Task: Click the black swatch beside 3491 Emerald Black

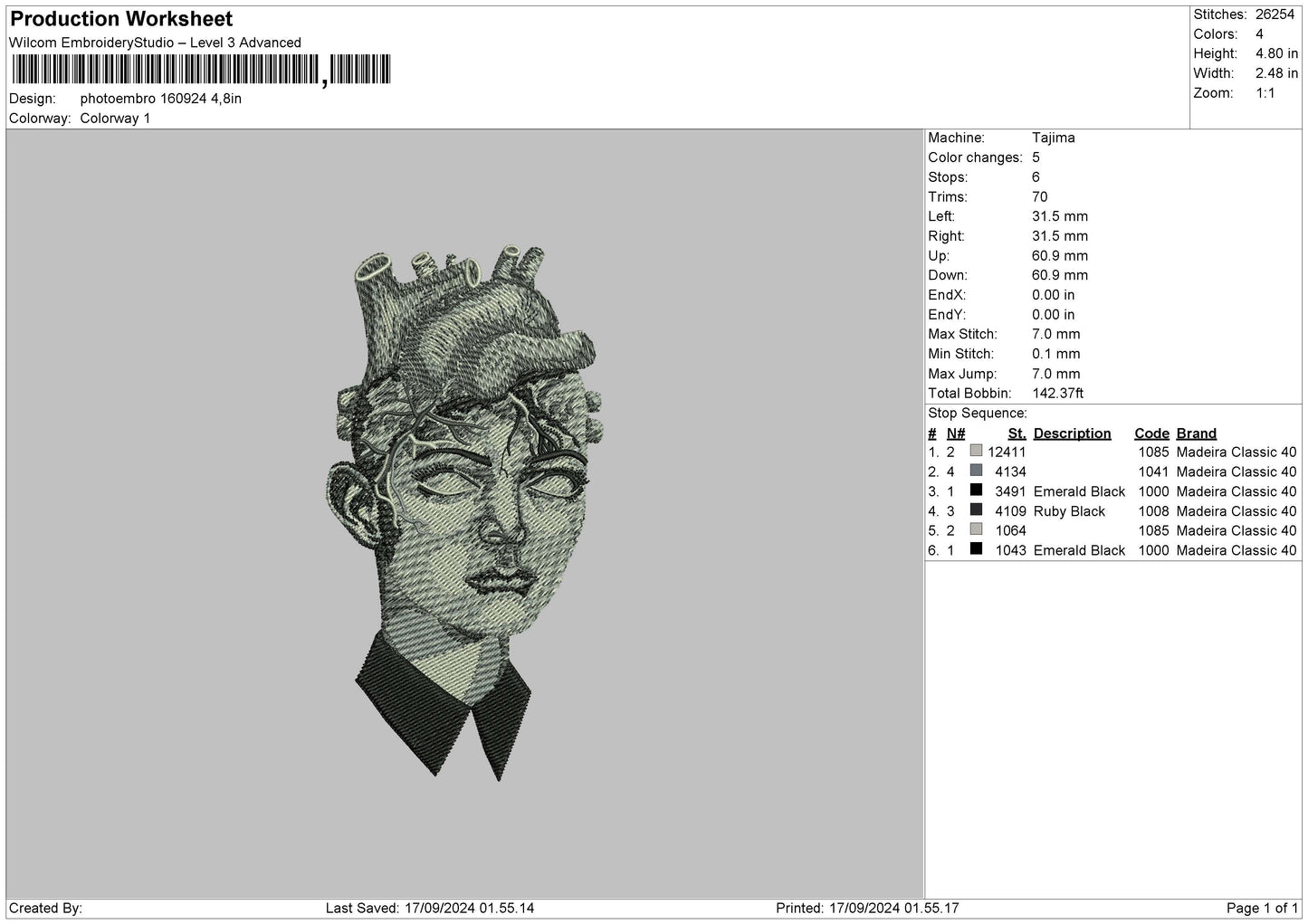Action: click(976, 491)
